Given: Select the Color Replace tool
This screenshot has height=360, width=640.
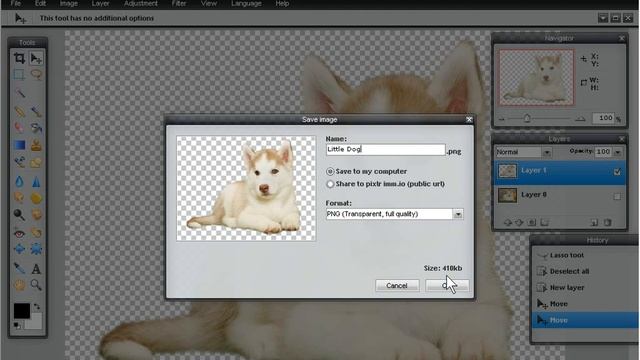Looking at the screenshot, I should (x=19, y=162).
